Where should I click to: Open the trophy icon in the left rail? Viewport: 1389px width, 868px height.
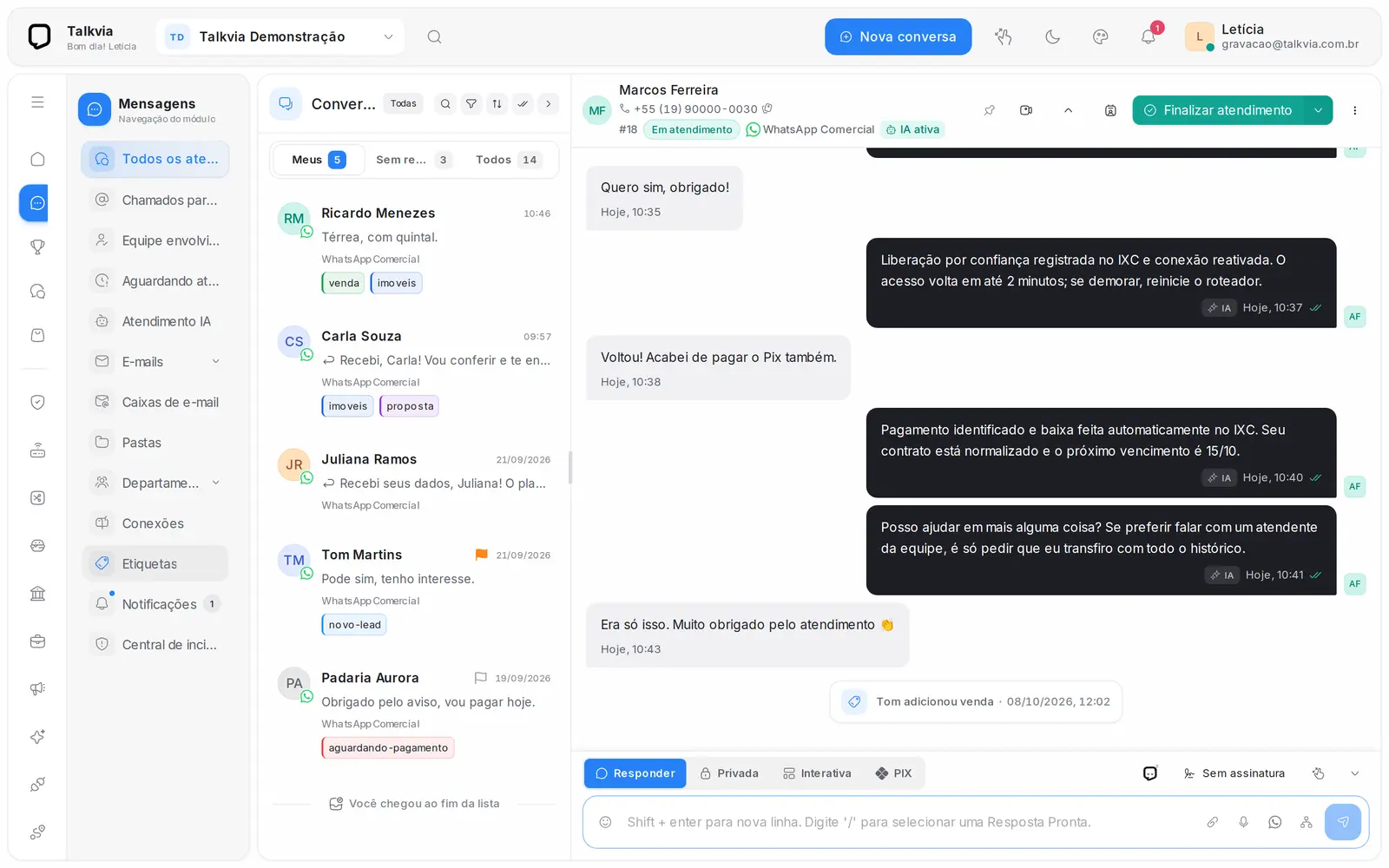37,247
